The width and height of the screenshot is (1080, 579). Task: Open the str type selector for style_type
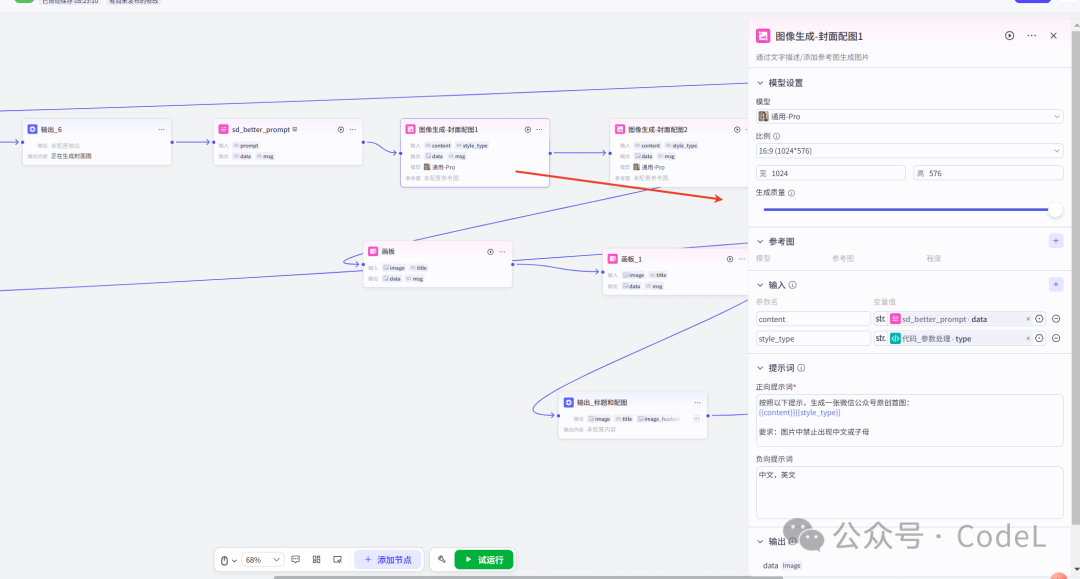[880, 338]
